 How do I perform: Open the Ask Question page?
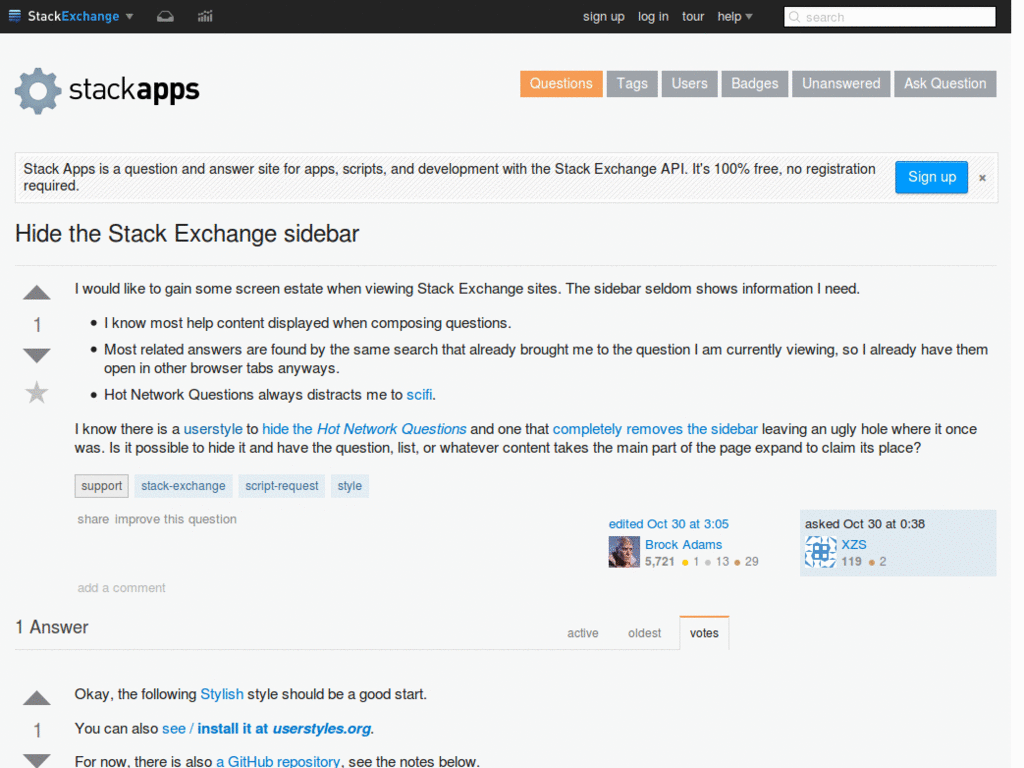pos(945,84)
